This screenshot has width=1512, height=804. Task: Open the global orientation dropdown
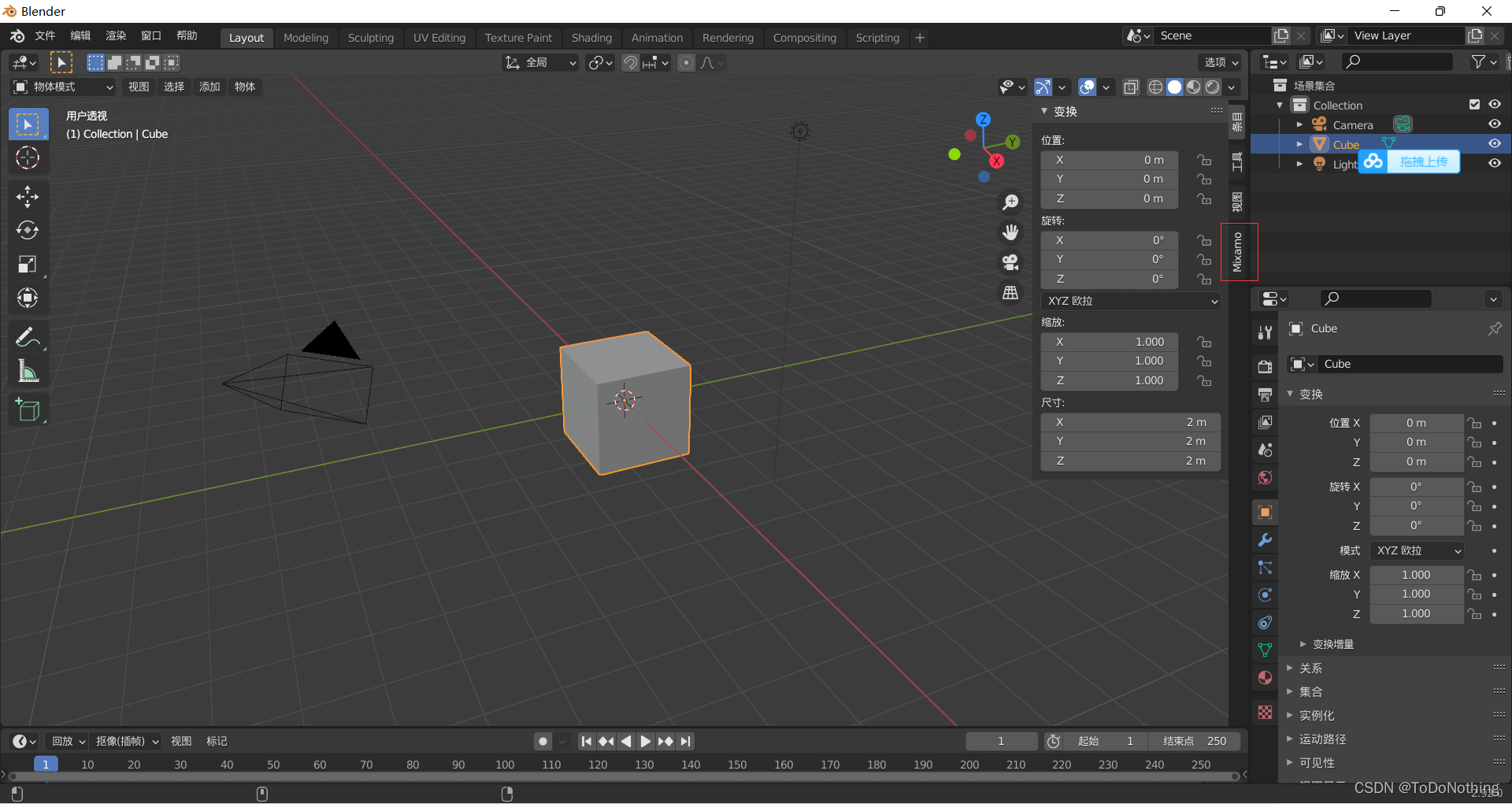click(x=540, y=63)
